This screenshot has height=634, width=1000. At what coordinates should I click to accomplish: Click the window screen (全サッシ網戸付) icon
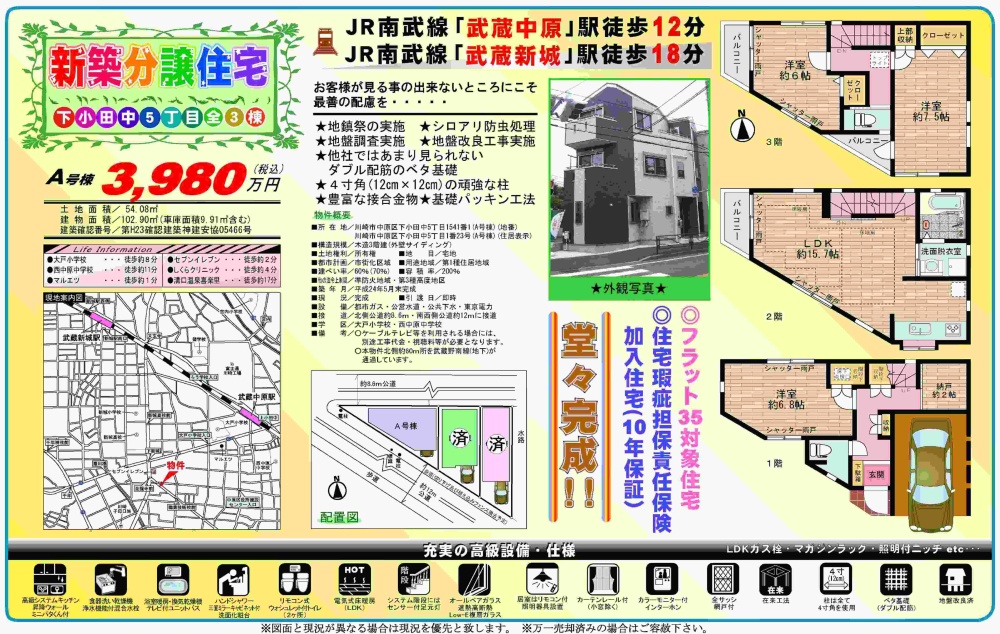click(723, 579)
